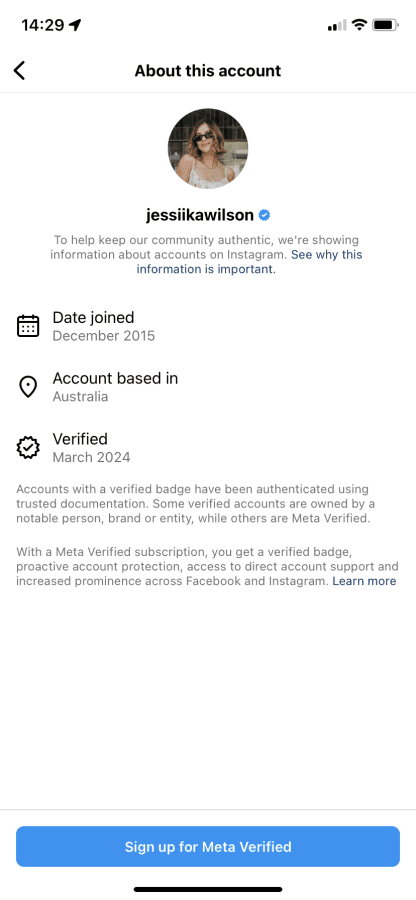The width and height of the screenshot is (416, 900).
Task: Select the Verified March 2024 row
Action: pos(208,448)
